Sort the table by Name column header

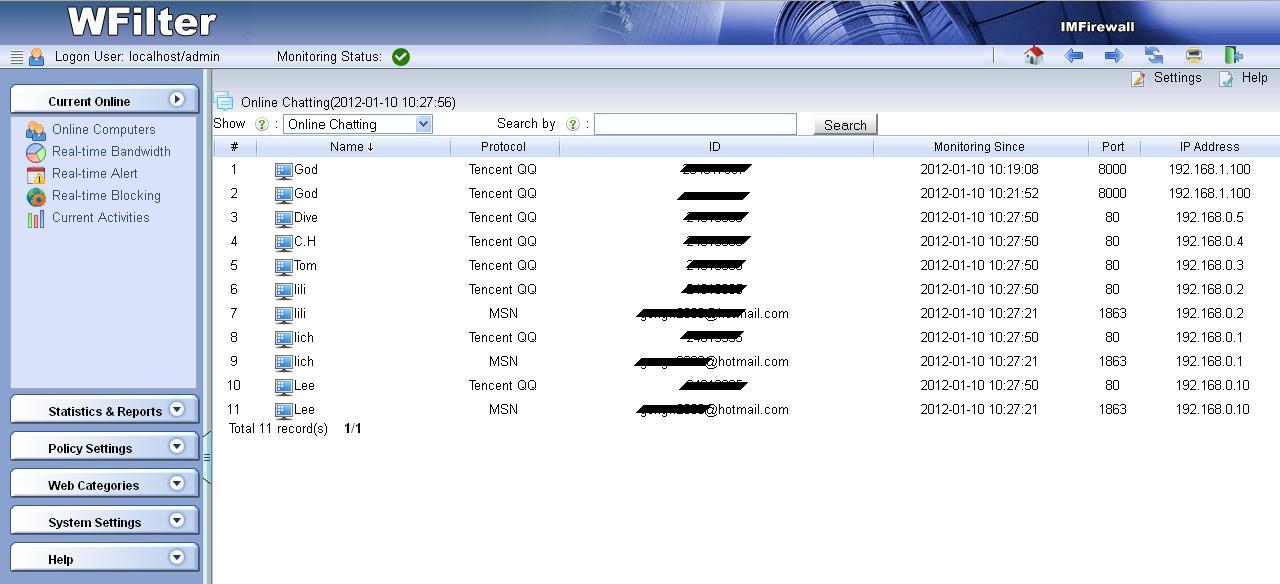coord(351,147)
